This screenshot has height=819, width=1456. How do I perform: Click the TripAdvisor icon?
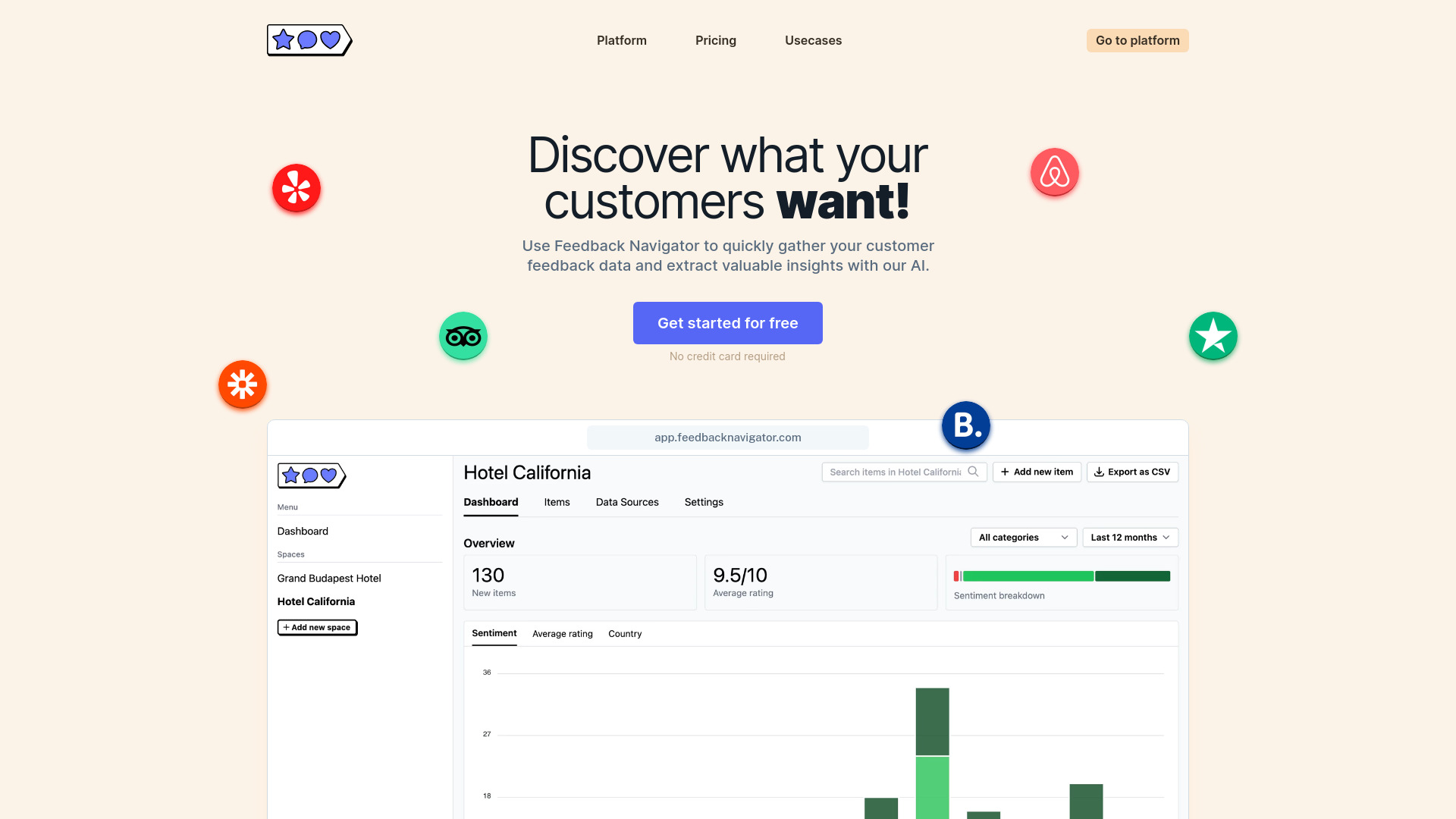(462, 335)
